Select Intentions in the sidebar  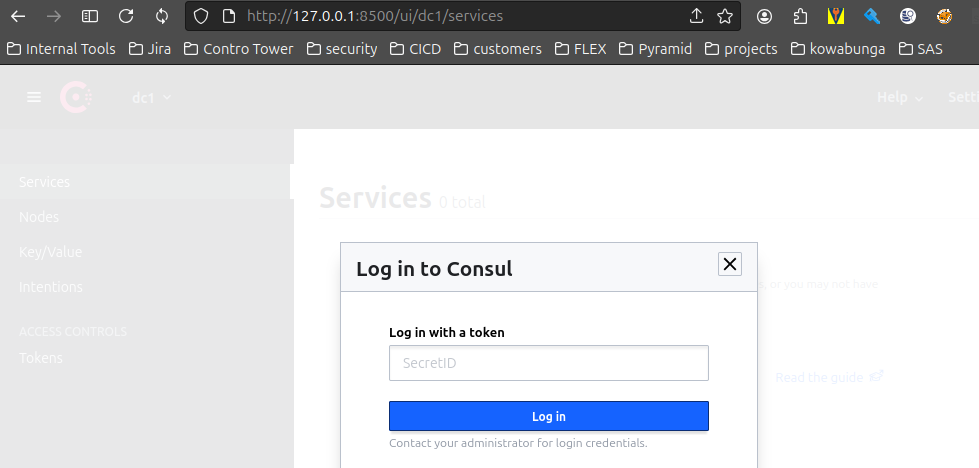145,287
